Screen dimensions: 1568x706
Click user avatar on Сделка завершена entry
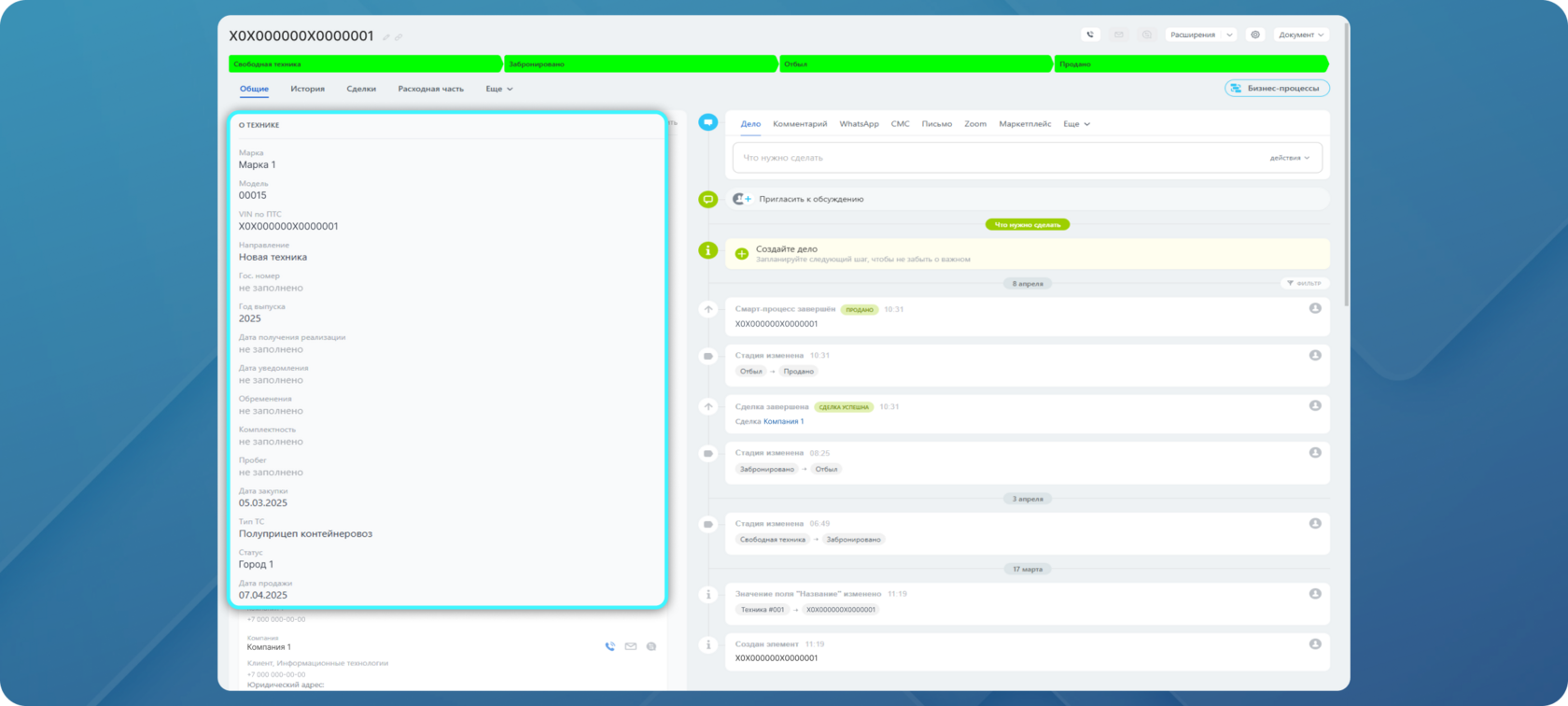click(x=1315, y=405)
